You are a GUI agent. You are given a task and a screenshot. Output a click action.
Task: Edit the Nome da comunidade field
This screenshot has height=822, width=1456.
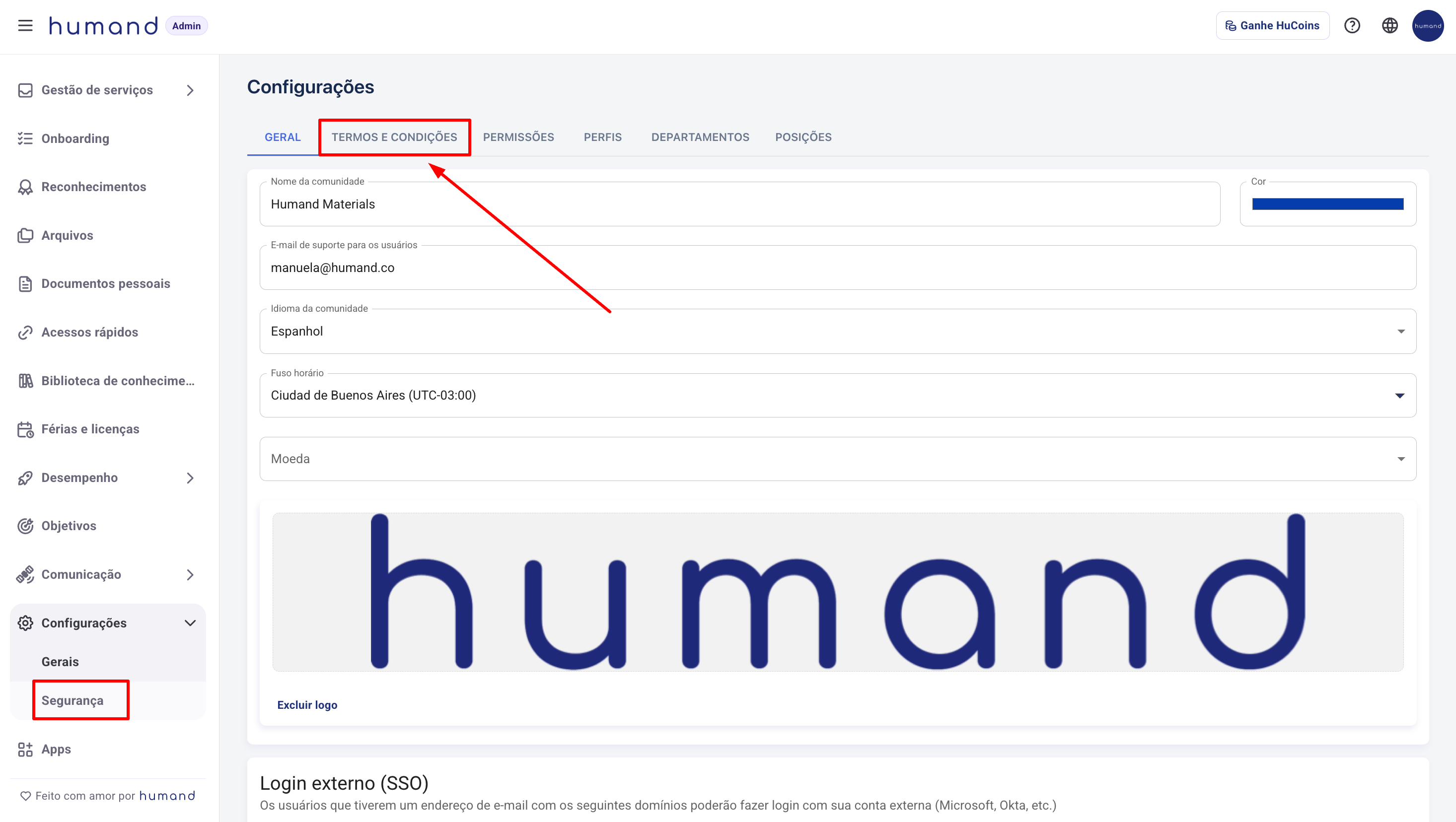[740, 204]
